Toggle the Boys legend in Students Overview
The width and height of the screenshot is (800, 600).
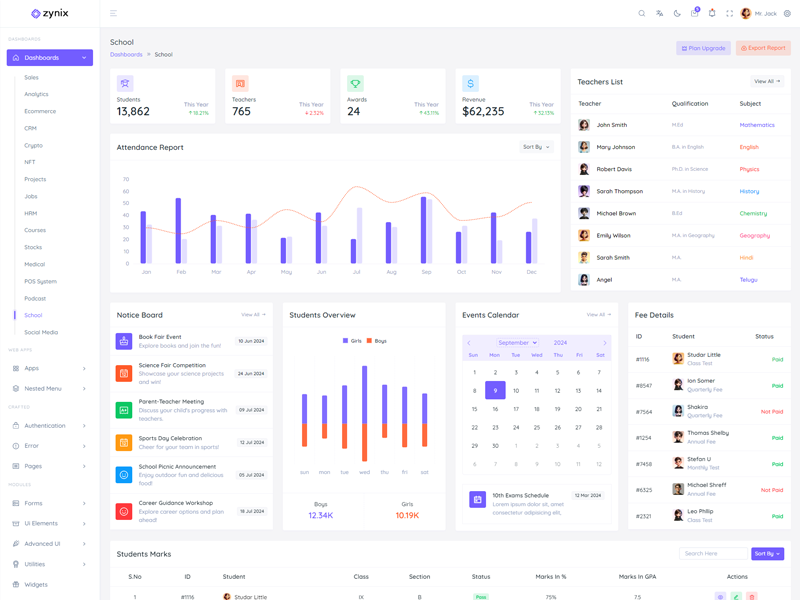(x=376, y=341)
